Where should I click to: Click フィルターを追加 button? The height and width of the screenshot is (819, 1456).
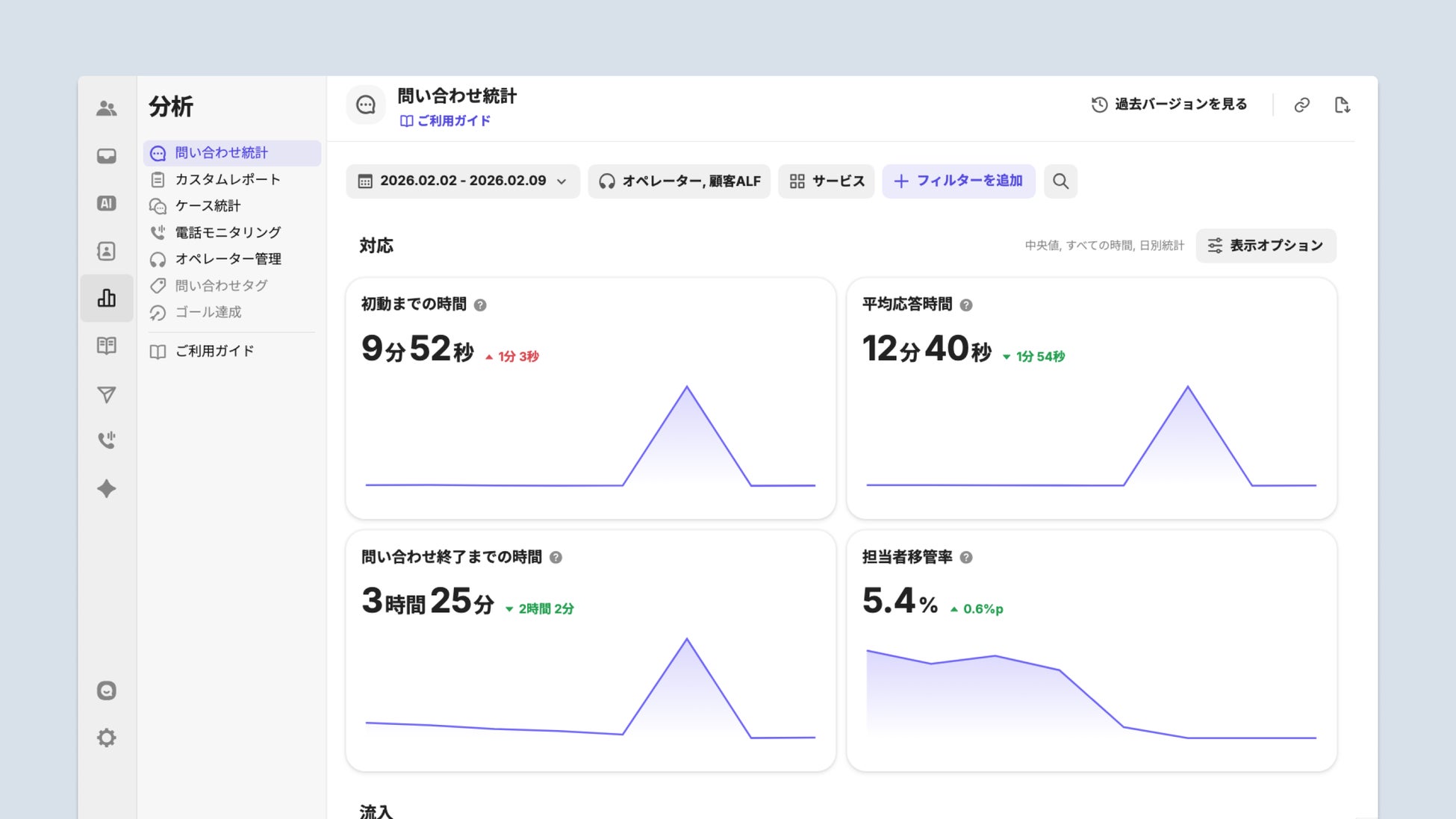(958, 181)
